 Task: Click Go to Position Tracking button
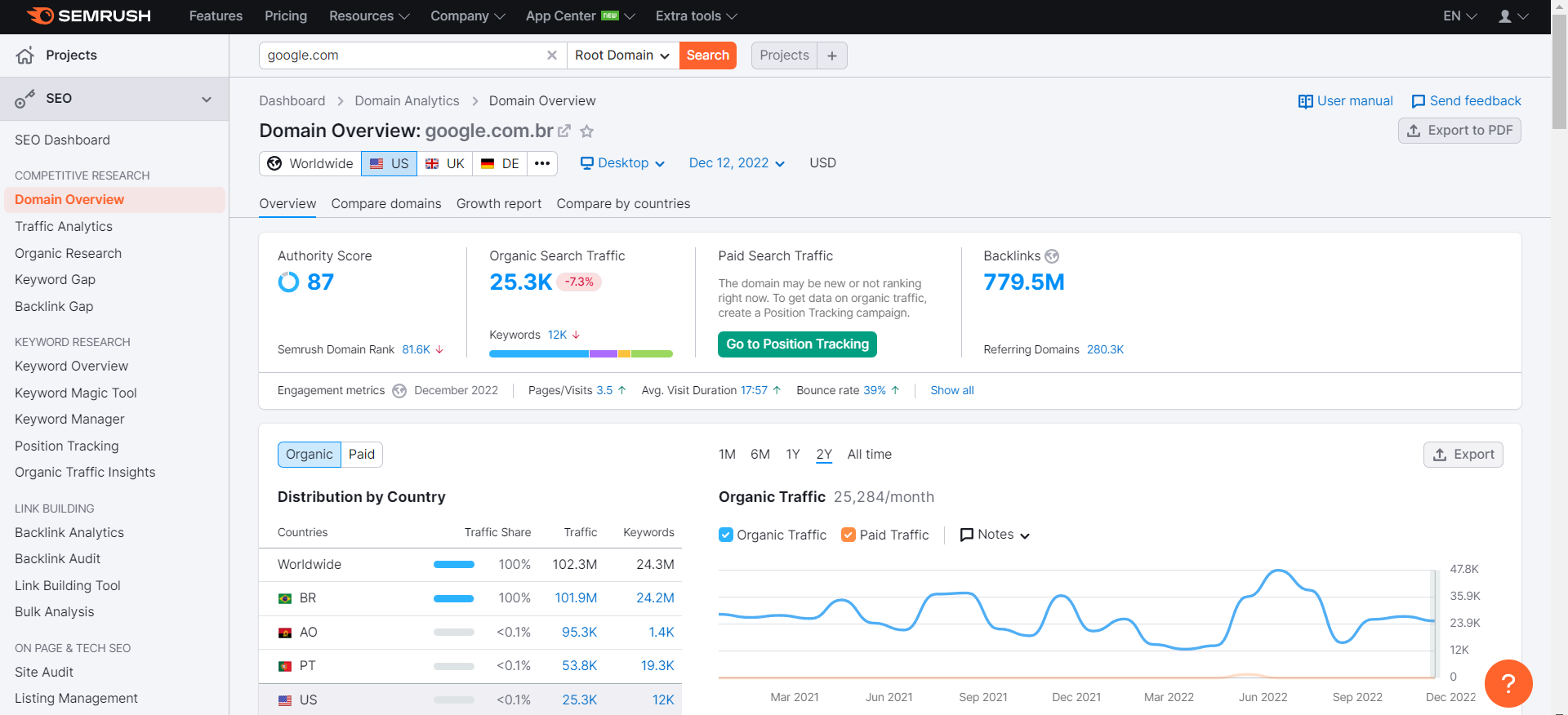pyautogui.click(x=798, y=344)
